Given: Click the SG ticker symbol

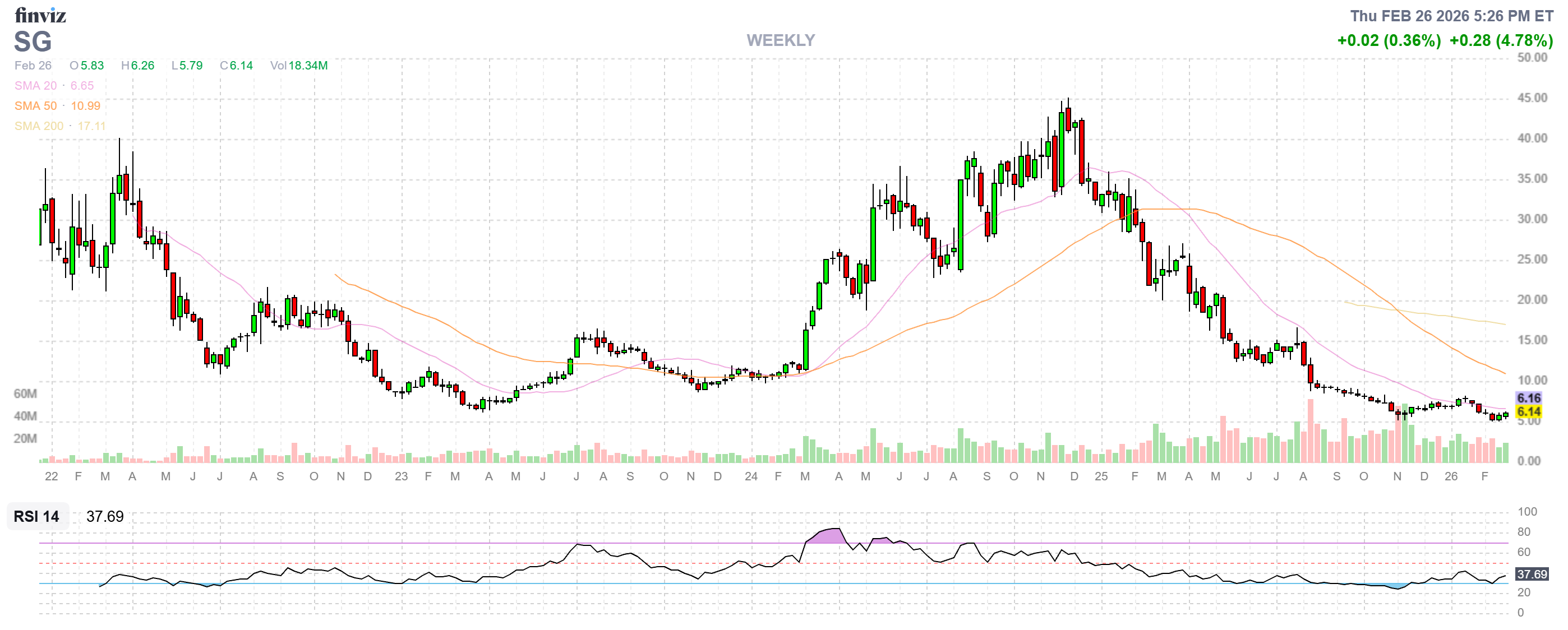Looking at the screenshot, I should tap(33, 42).
